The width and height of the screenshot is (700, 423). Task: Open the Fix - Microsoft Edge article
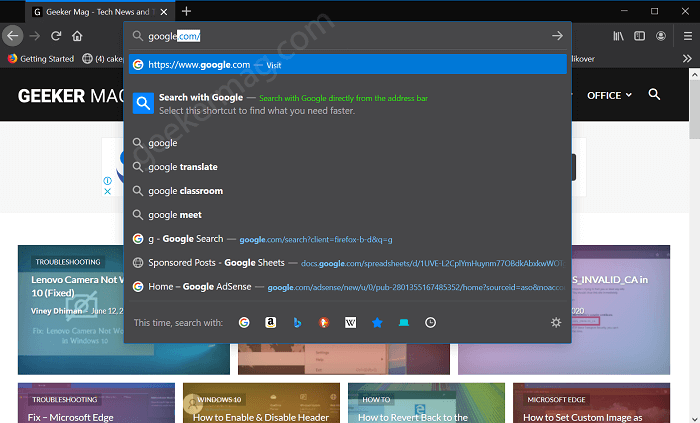click(x=71, y=417)
